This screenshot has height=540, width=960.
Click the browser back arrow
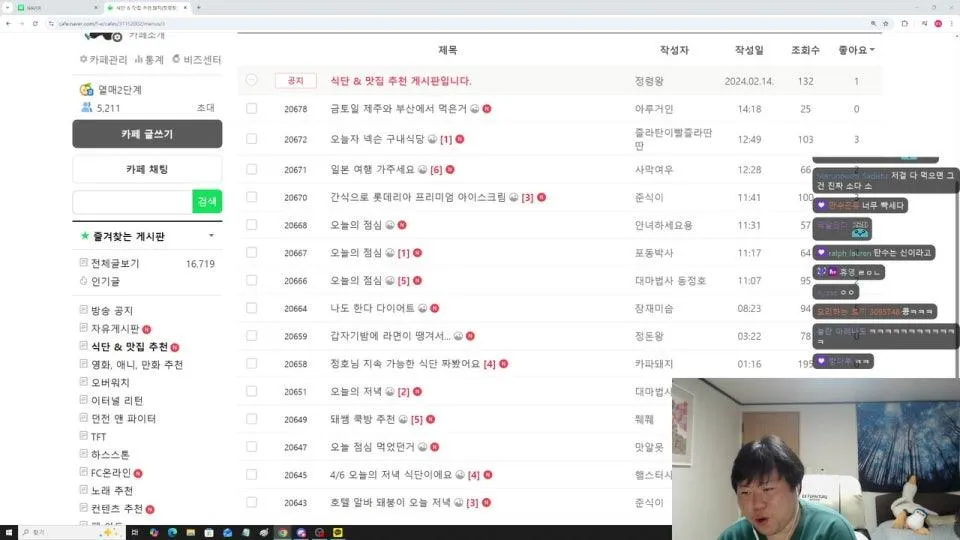point(8,23)
